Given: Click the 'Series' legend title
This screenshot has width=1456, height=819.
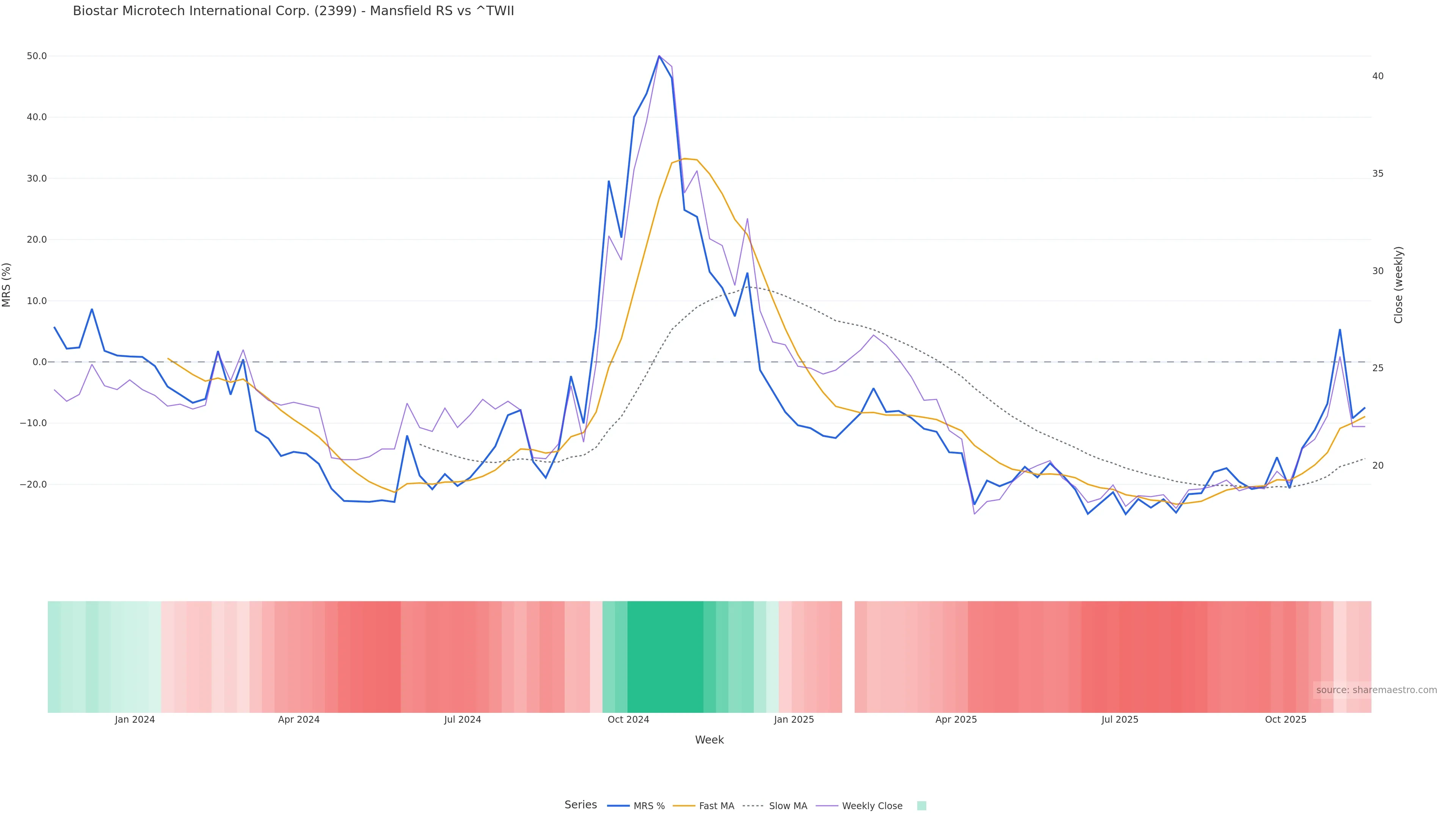Looking at the screenshot, I should (x=581, y=805).
